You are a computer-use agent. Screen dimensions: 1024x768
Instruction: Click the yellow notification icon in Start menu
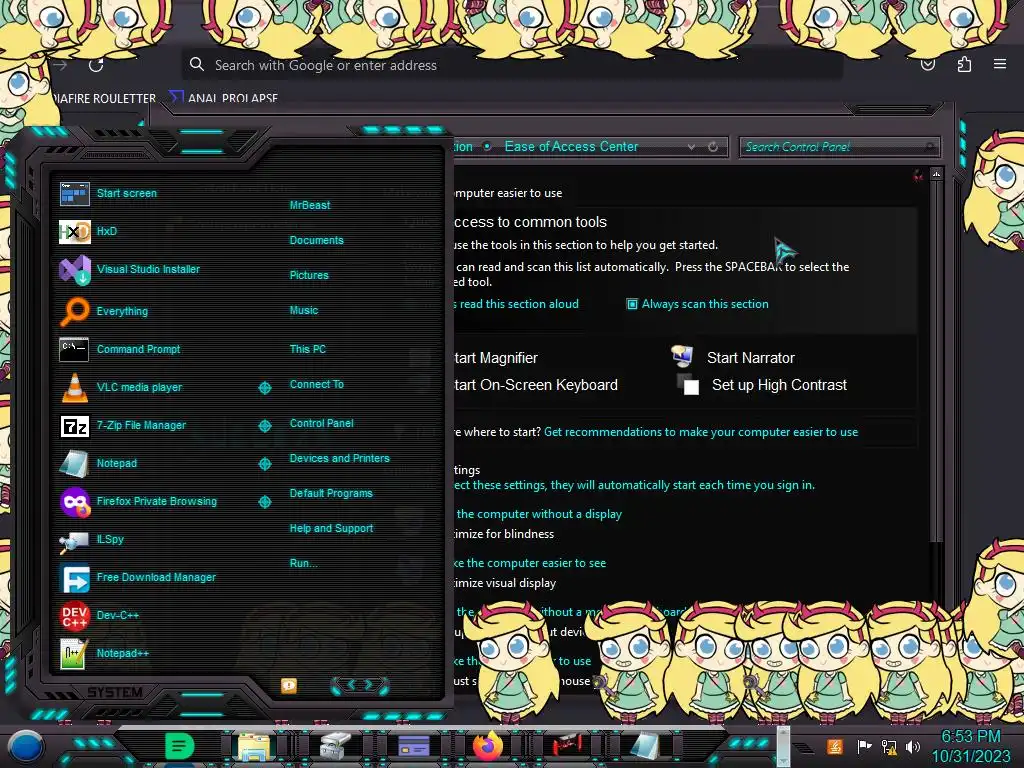pyautogui.click(x=289, y=685)
